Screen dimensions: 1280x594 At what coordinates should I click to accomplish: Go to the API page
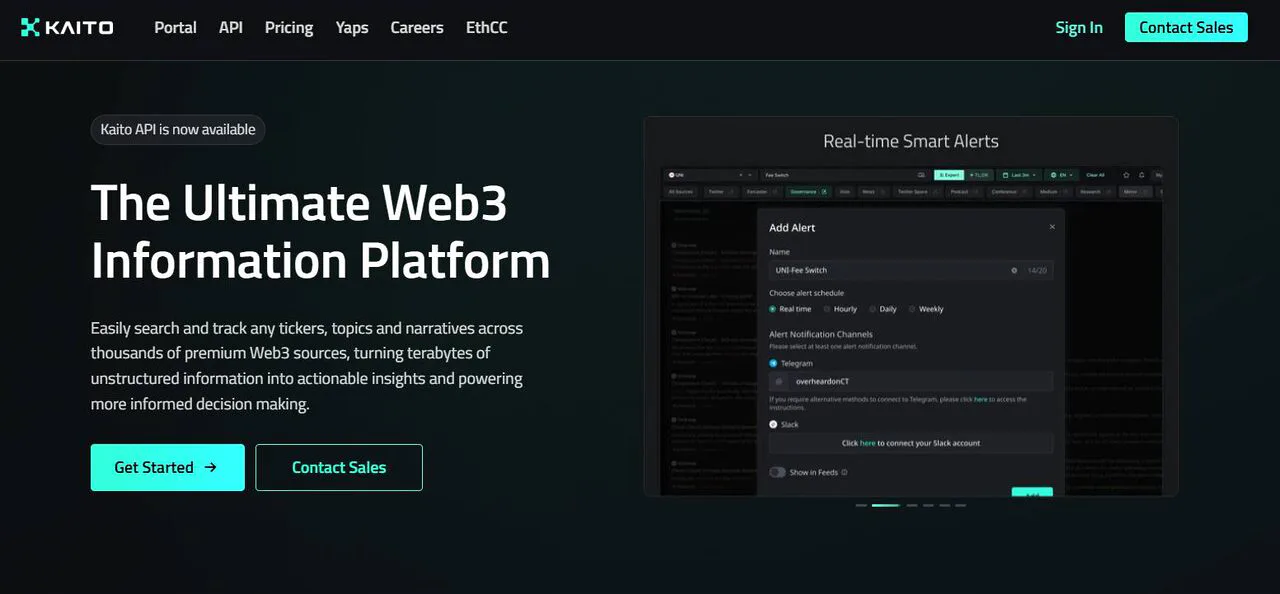click(231, 27)
